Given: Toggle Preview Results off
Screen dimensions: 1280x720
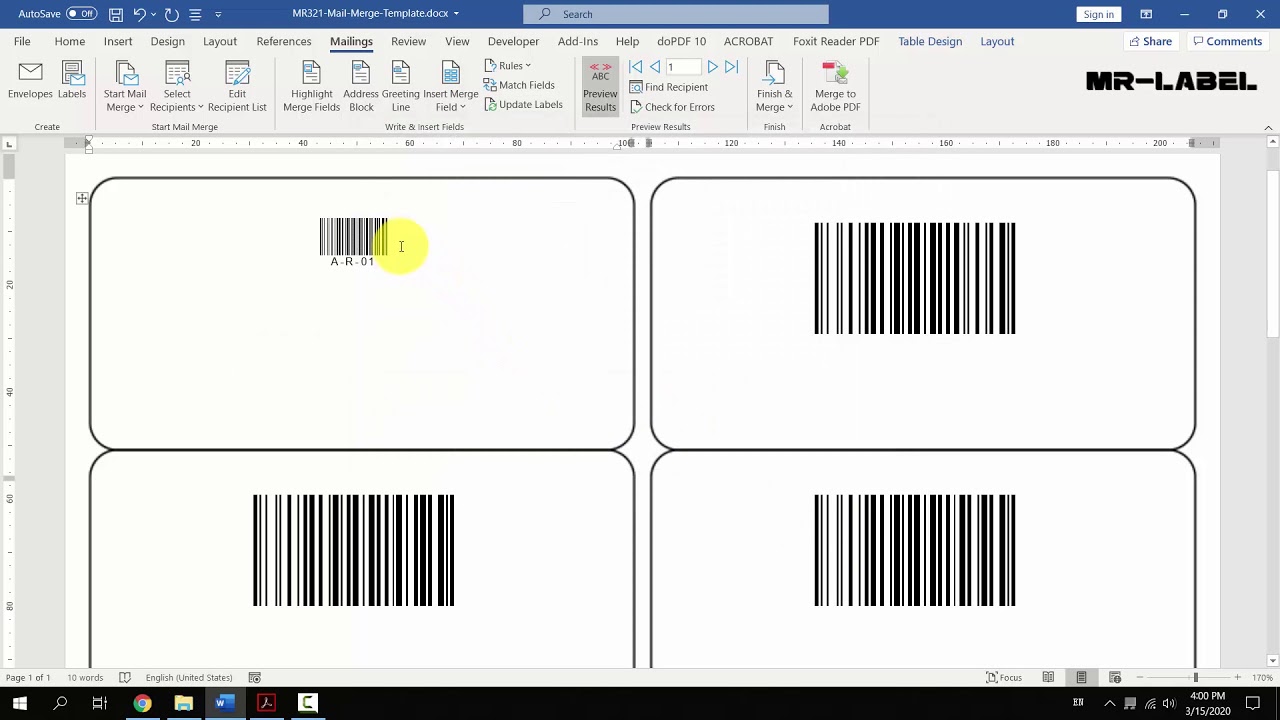Looking at the screenshot, I should pyautogui.click(x=600, y=87).
